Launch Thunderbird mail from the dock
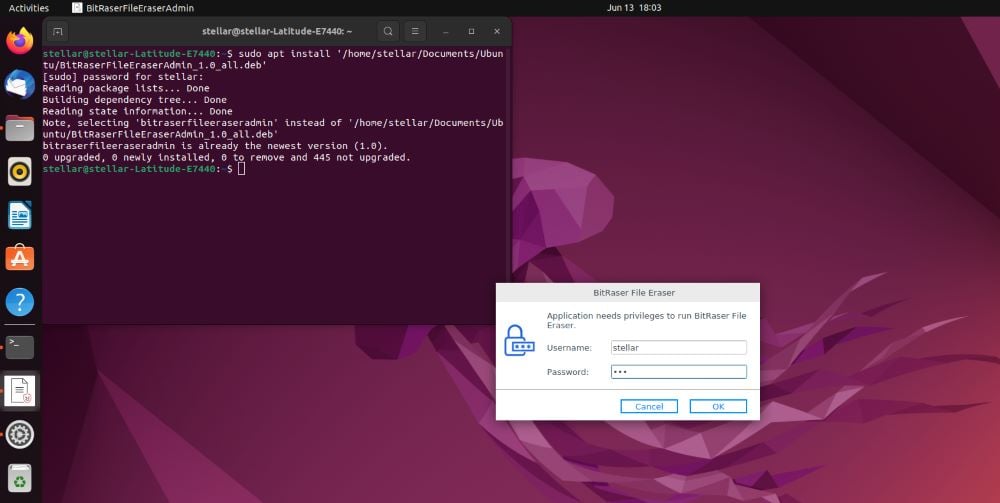 20,84
